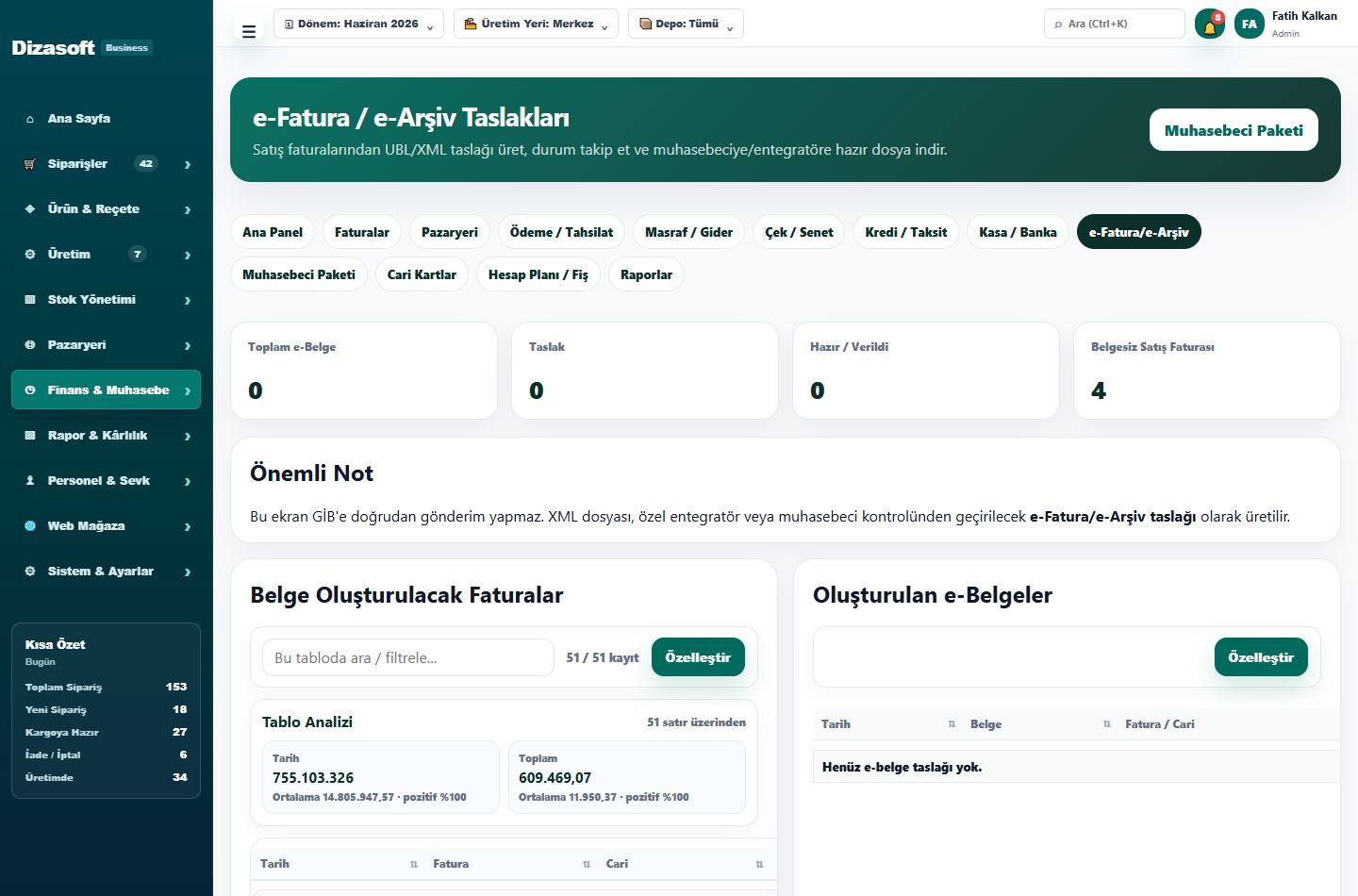The height and width of the screenshot is (896, 1358).
Task: Expand the Siparişler menu chevron
Action: [x=188, y=165]
